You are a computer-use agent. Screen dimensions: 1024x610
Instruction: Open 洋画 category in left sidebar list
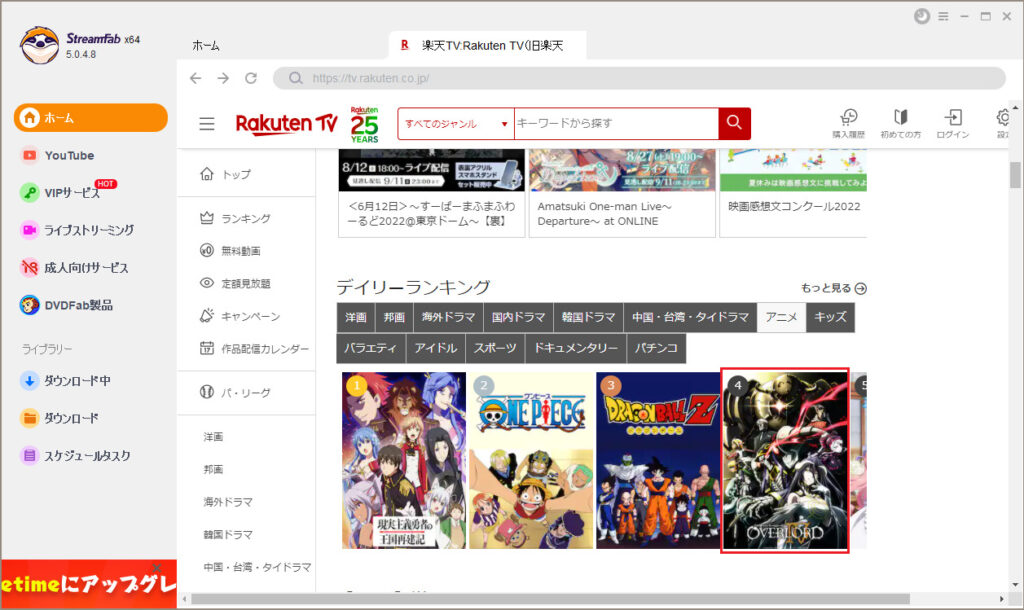[214, 436]
